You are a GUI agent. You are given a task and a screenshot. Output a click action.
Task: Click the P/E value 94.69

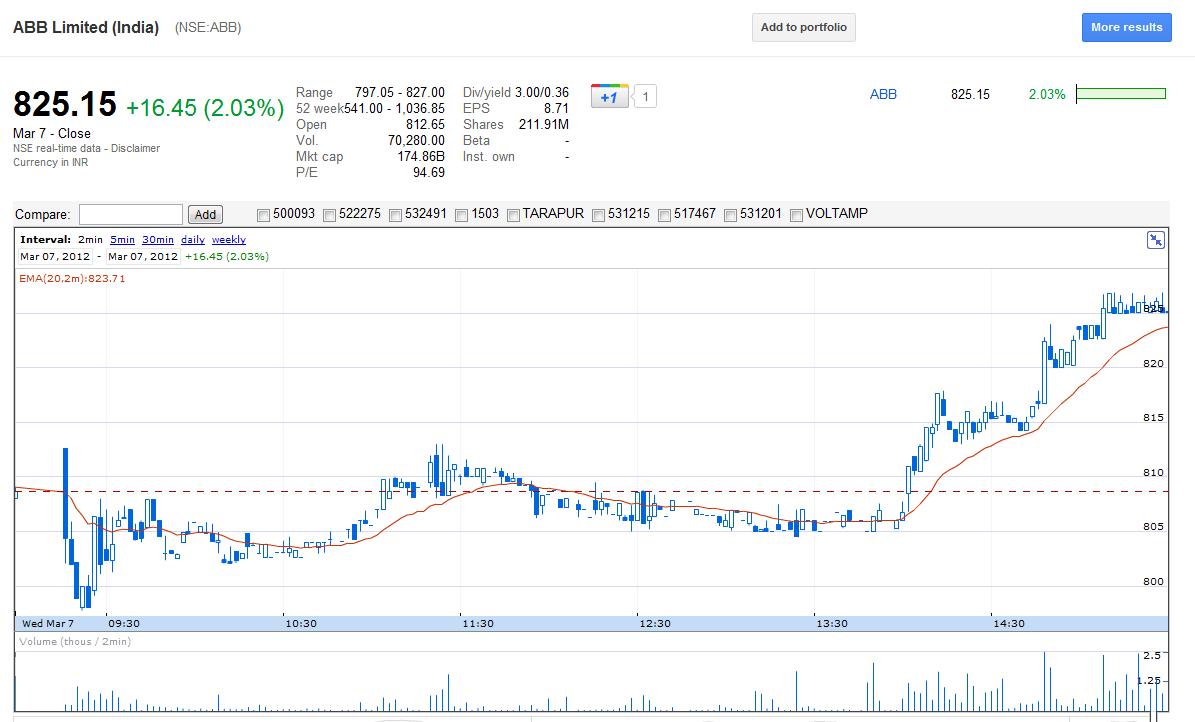point(429,172)
